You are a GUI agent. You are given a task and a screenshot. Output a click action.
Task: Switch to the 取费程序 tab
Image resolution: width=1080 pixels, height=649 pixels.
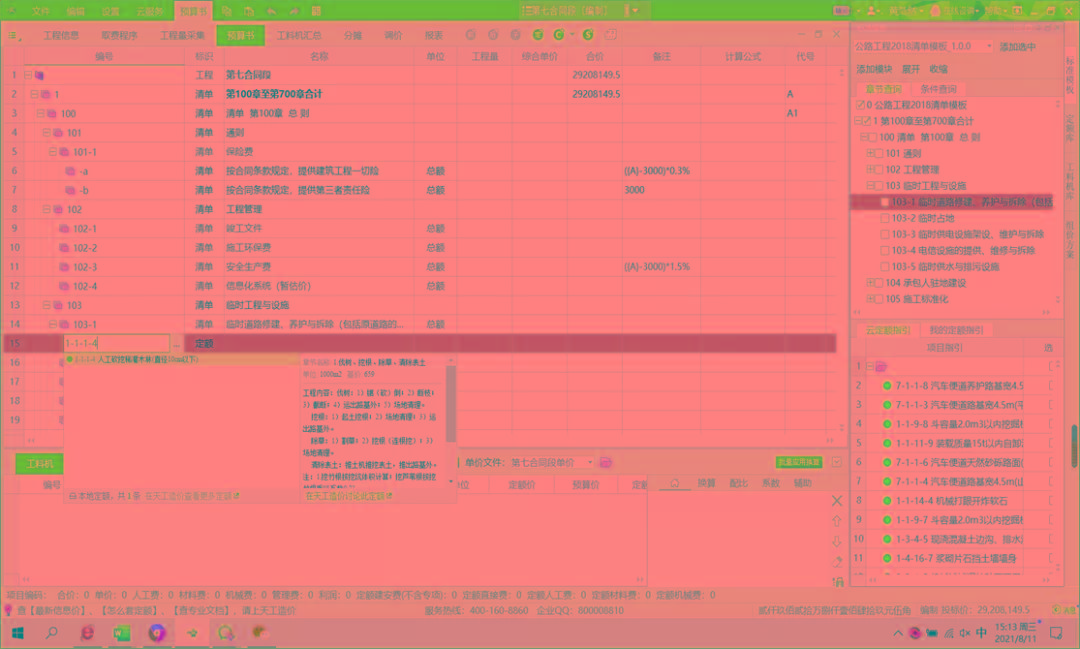click(119, 35)
